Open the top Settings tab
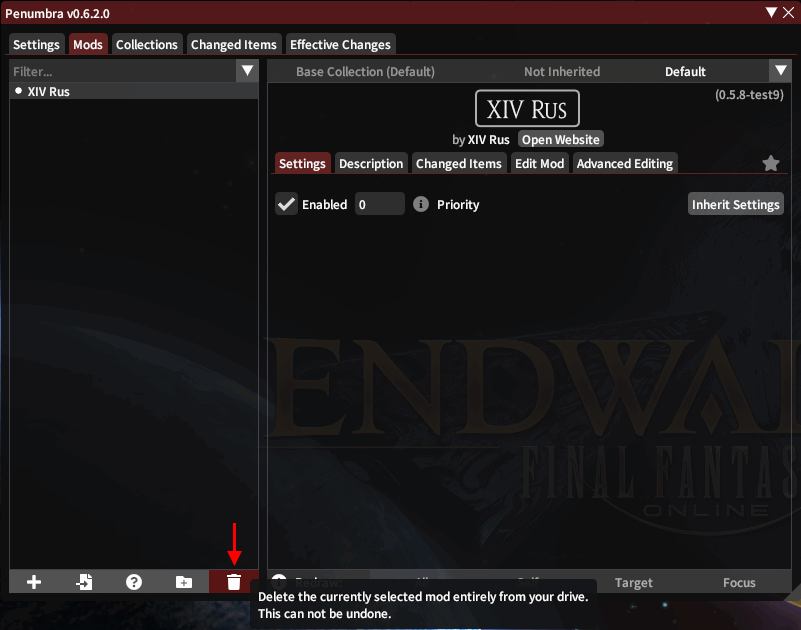The height and width of the screenshot is (630, 801). [36, 44]
